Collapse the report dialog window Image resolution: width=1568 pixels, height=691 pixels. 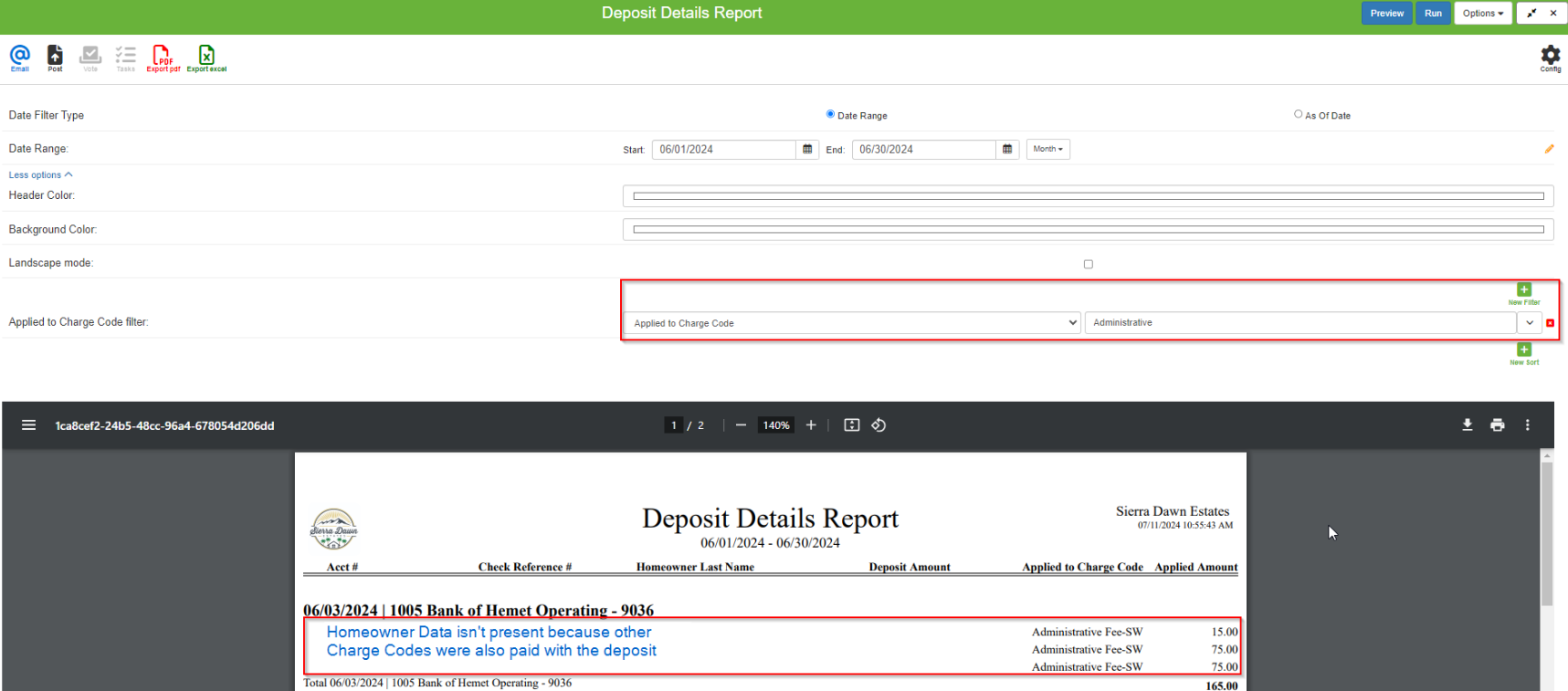click(x=1531, y=13)
